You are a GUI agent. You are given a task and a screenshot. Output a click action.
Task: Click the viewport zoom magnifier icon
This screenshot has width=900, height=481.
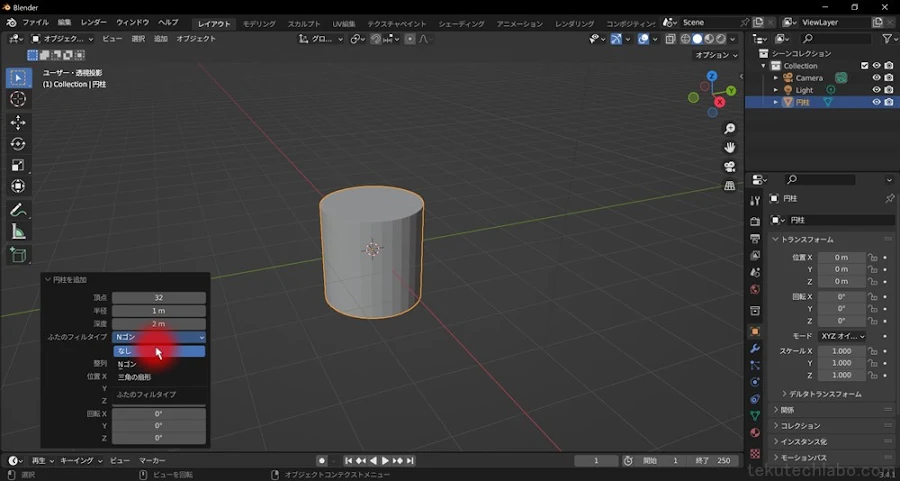point(730,129)
